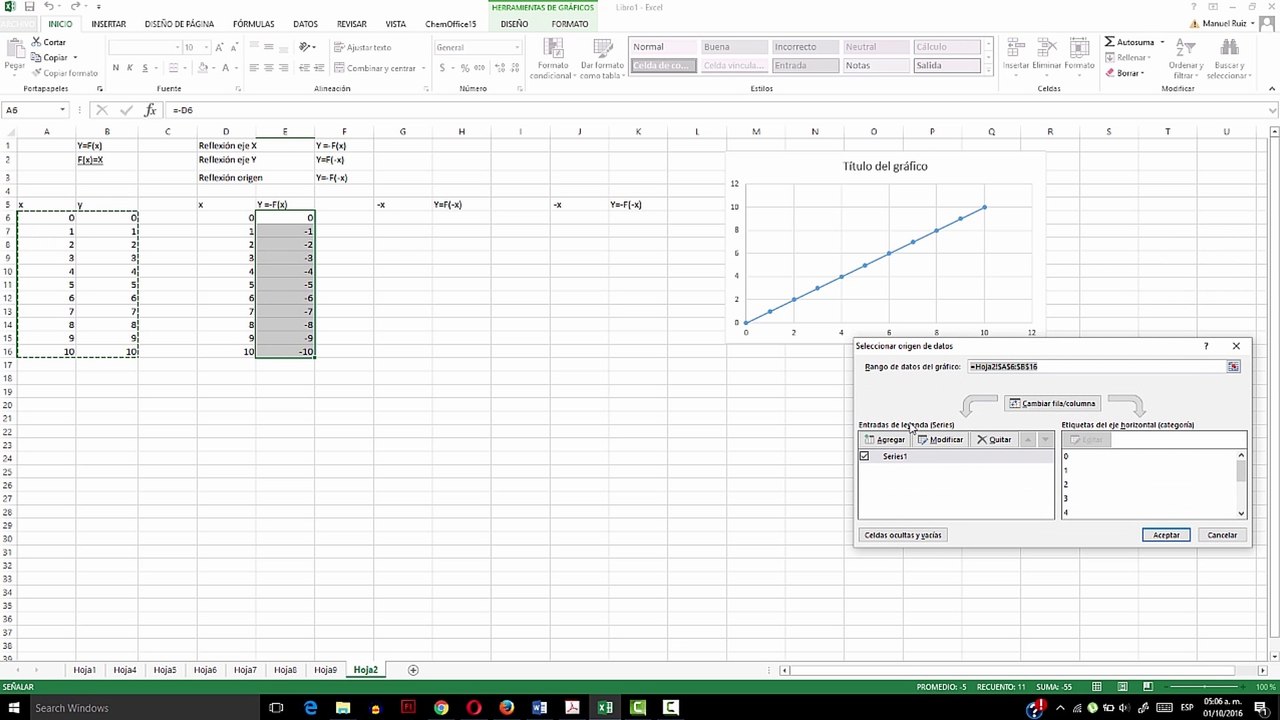Open the Copiar dropdown arrow
The width and height of the screenshot is (1280, 720).
click(75, 58)
